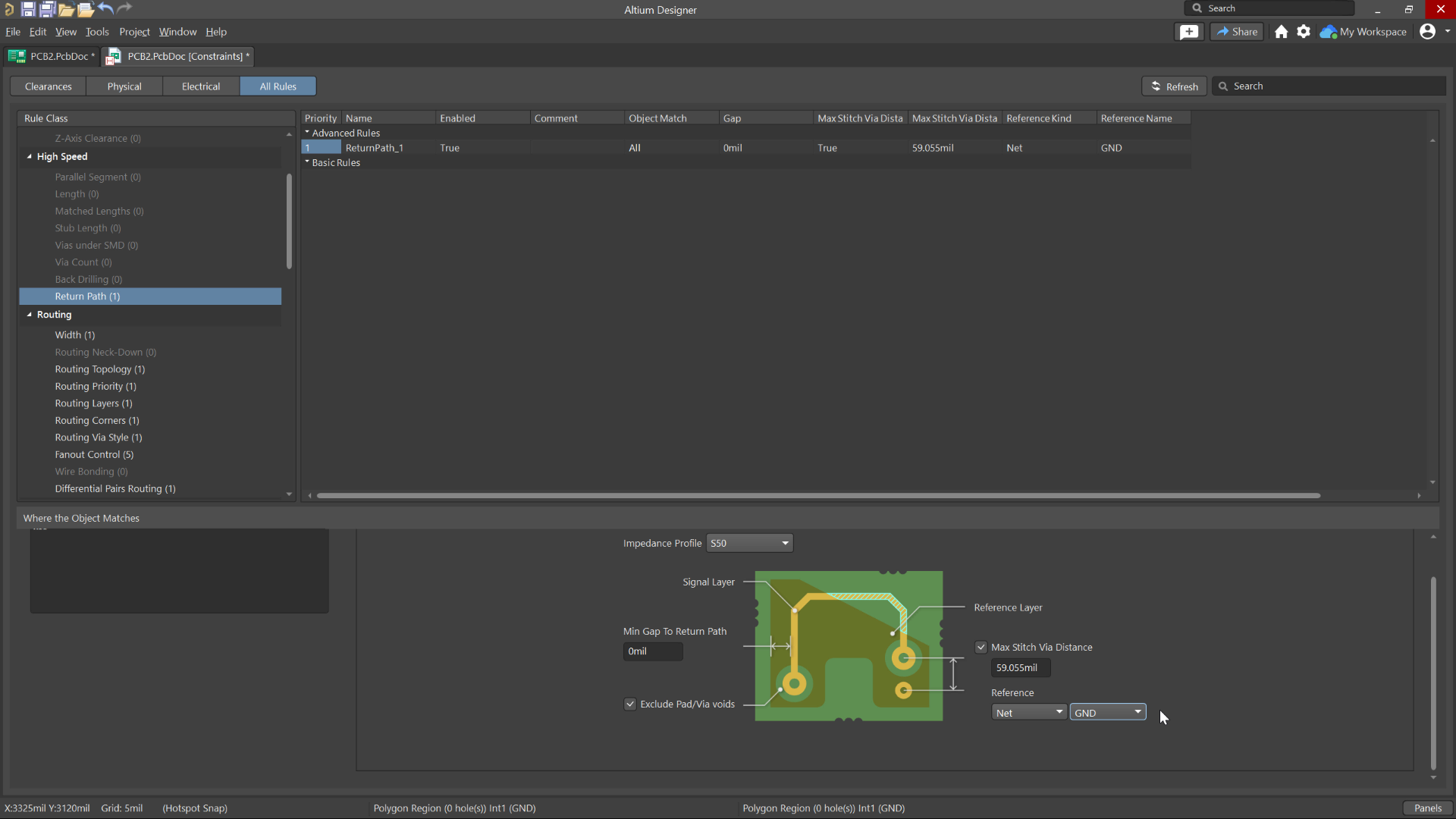
Task: Switch to the Electrical rules filter
Action: (x=200, y=86)
